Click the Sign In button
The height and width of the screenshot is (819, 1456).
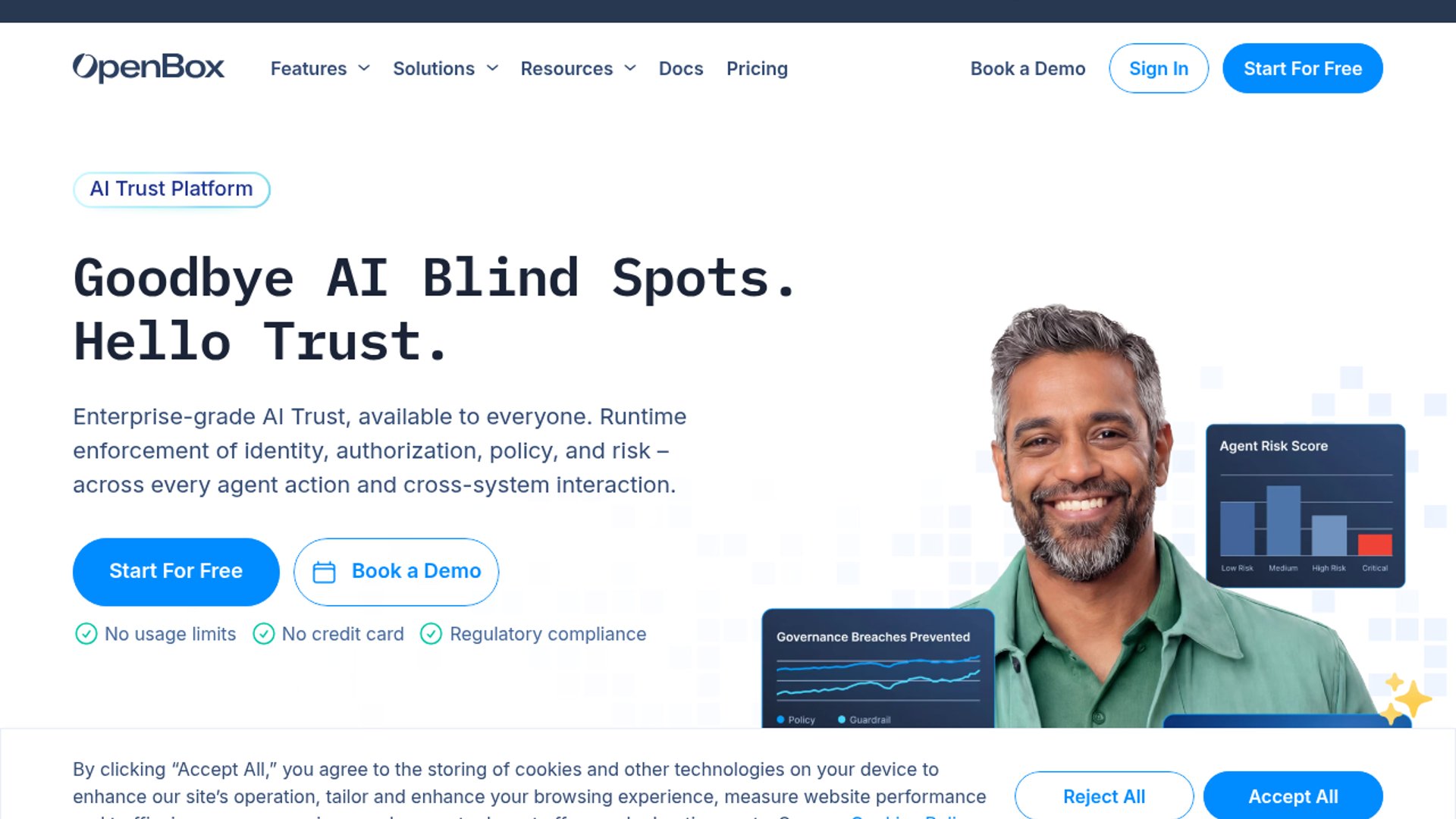(1159, 68)
